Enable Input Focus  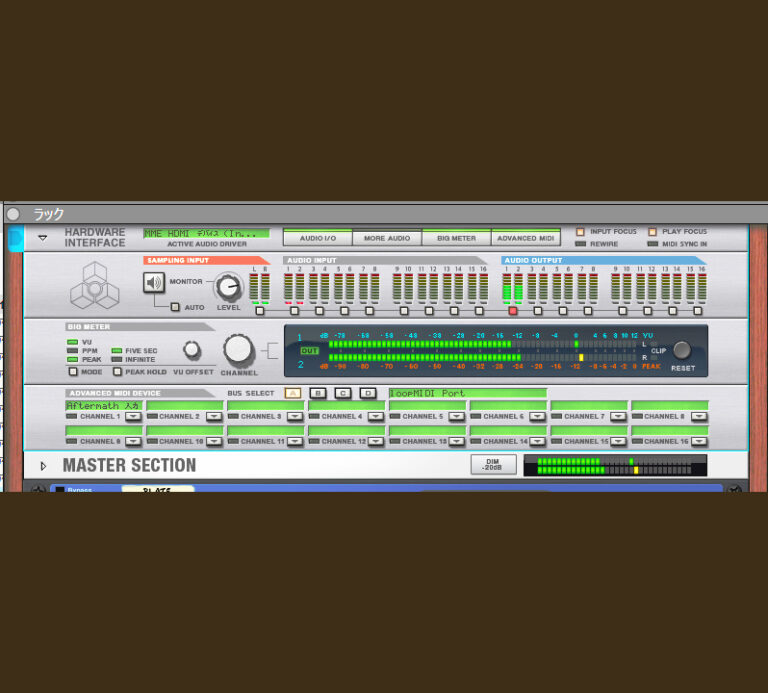pos(580,232)
